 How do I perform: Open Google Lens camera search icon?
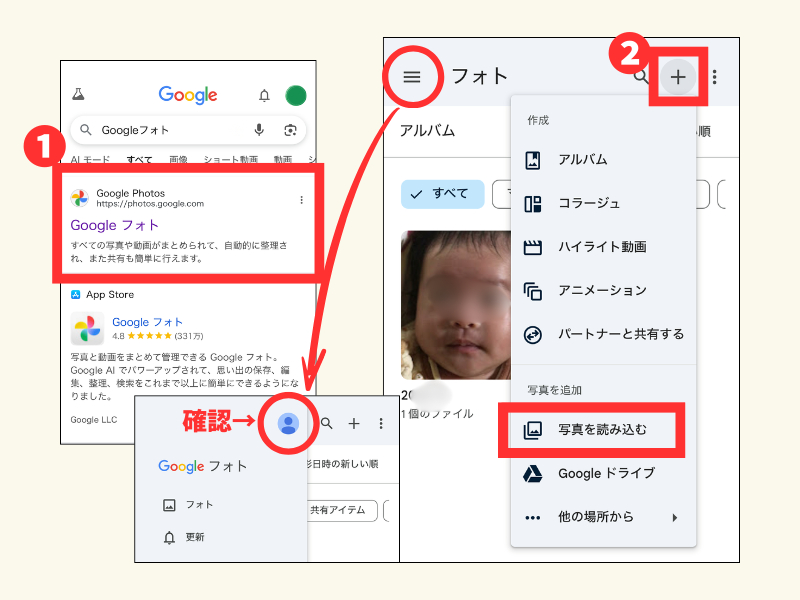click(x=290, y=130)
